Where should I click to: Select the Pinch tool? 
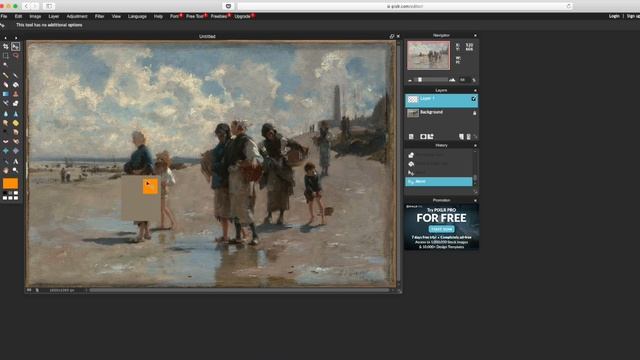16,151
